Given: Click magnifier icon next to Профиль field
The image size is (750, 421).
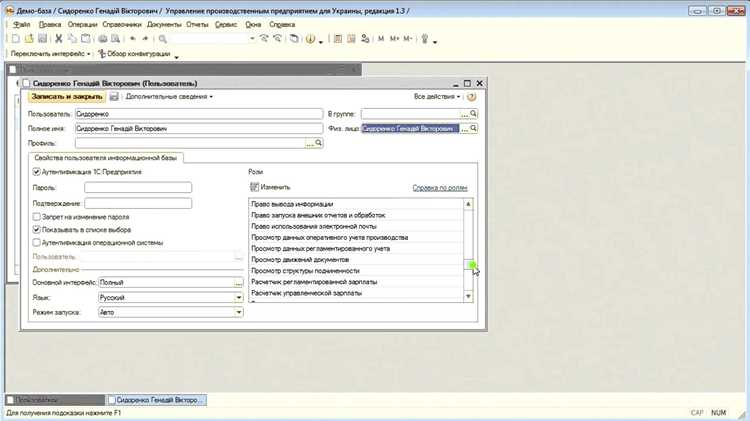Looking at the screenshot, I should pos(319,143).
